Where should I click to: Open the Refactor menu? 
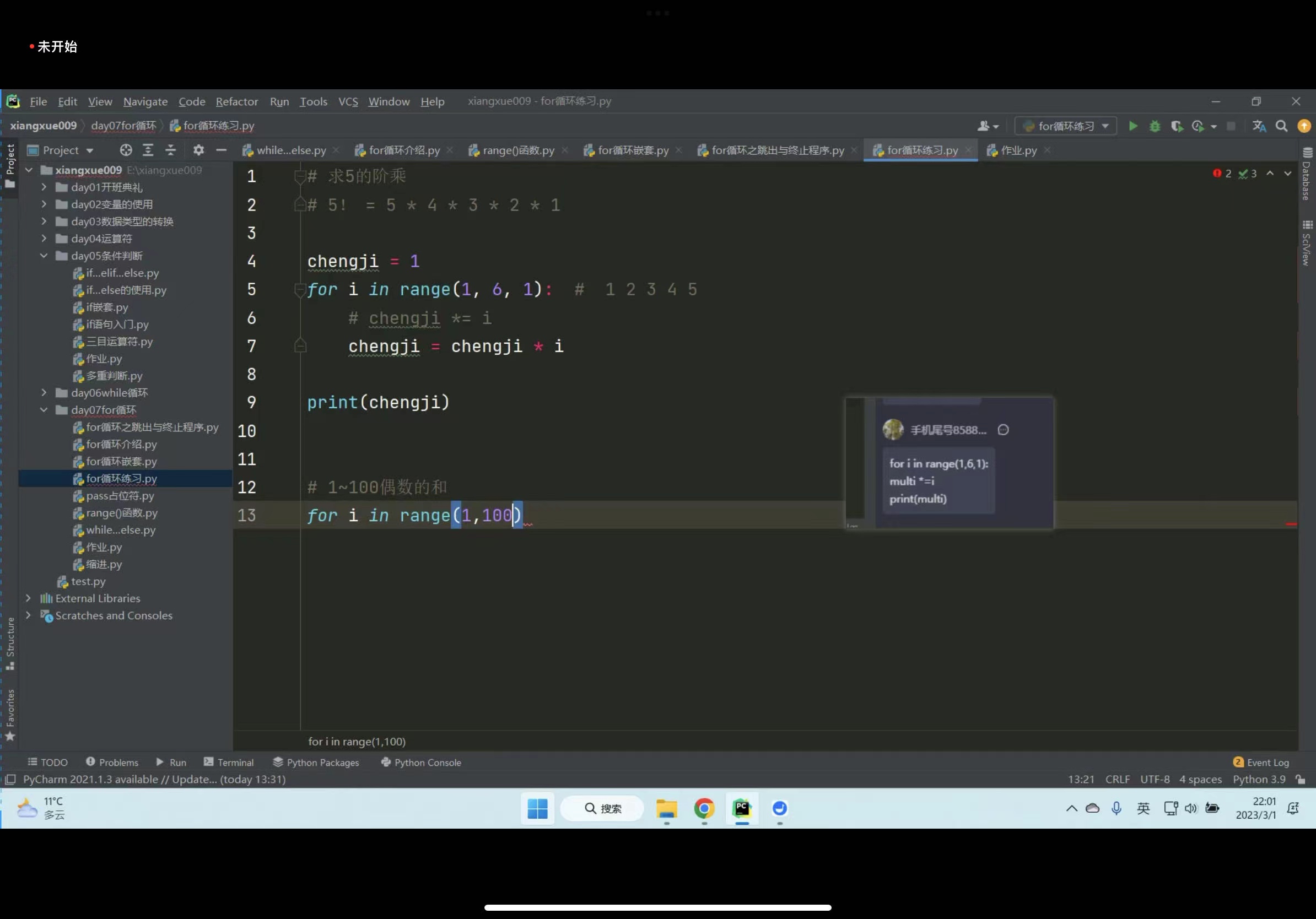(x=237, y=101)
